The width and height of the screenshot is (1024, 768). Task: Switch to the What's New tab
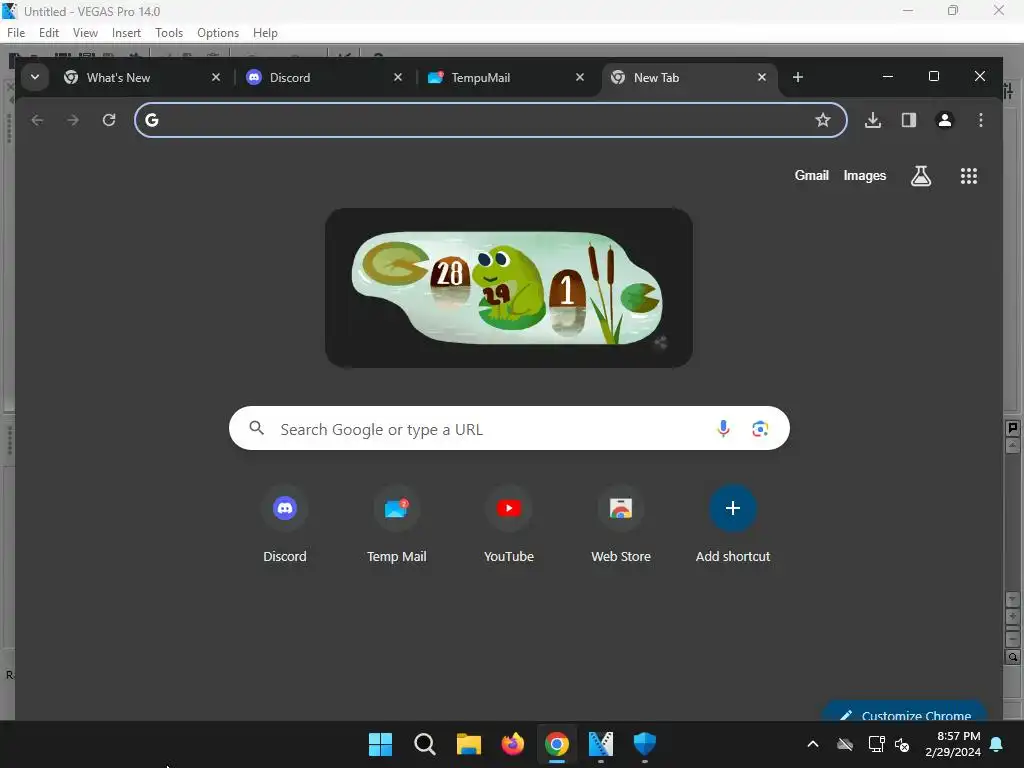click(142, 78)
